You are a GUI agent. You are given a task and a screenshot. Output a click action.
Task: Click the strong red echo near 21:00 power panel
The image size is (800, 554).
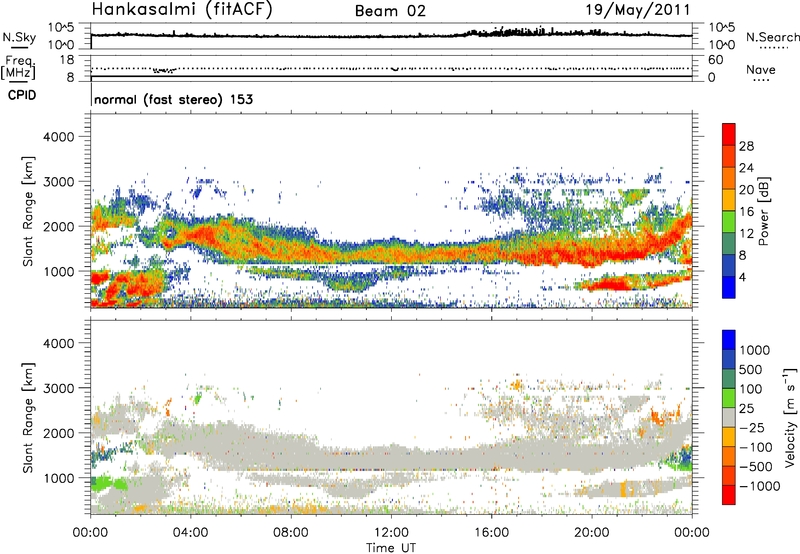(x=612, y=284)
